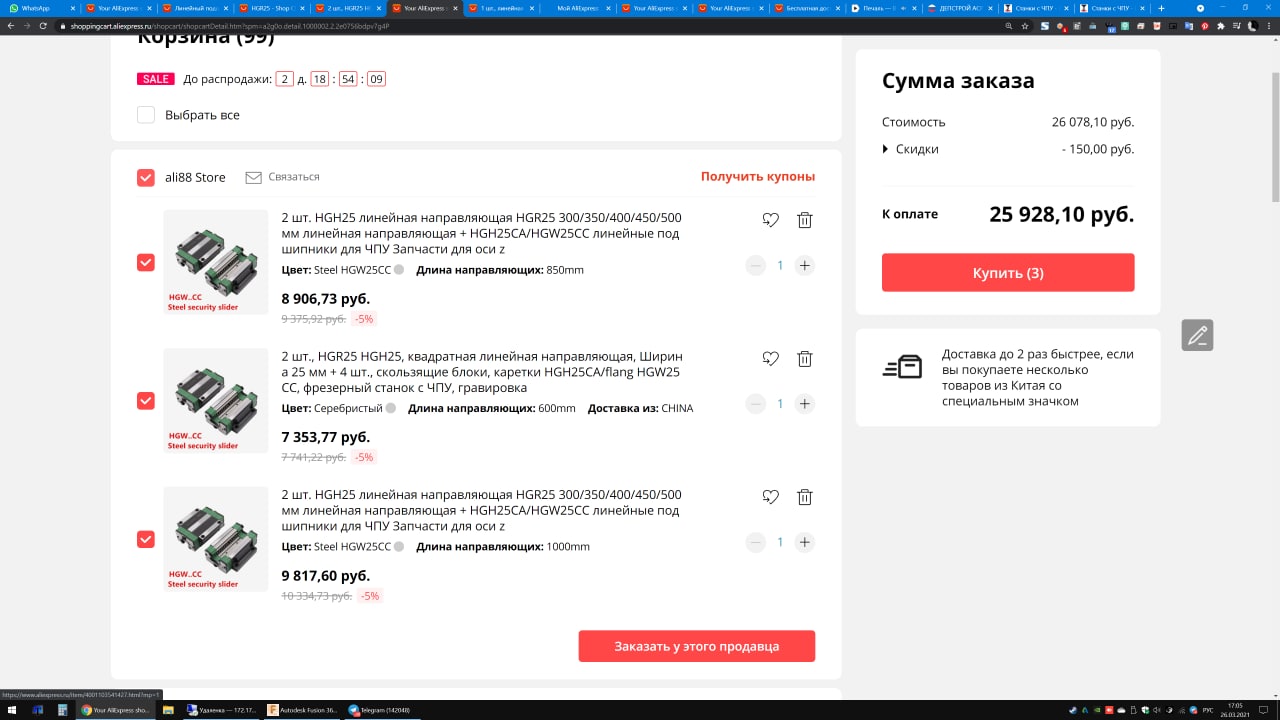The height and width of the screenshot is (720, 1280).
Task: Add the 850mm HGW25CC item to wishlist
Action: coord(770,220)
